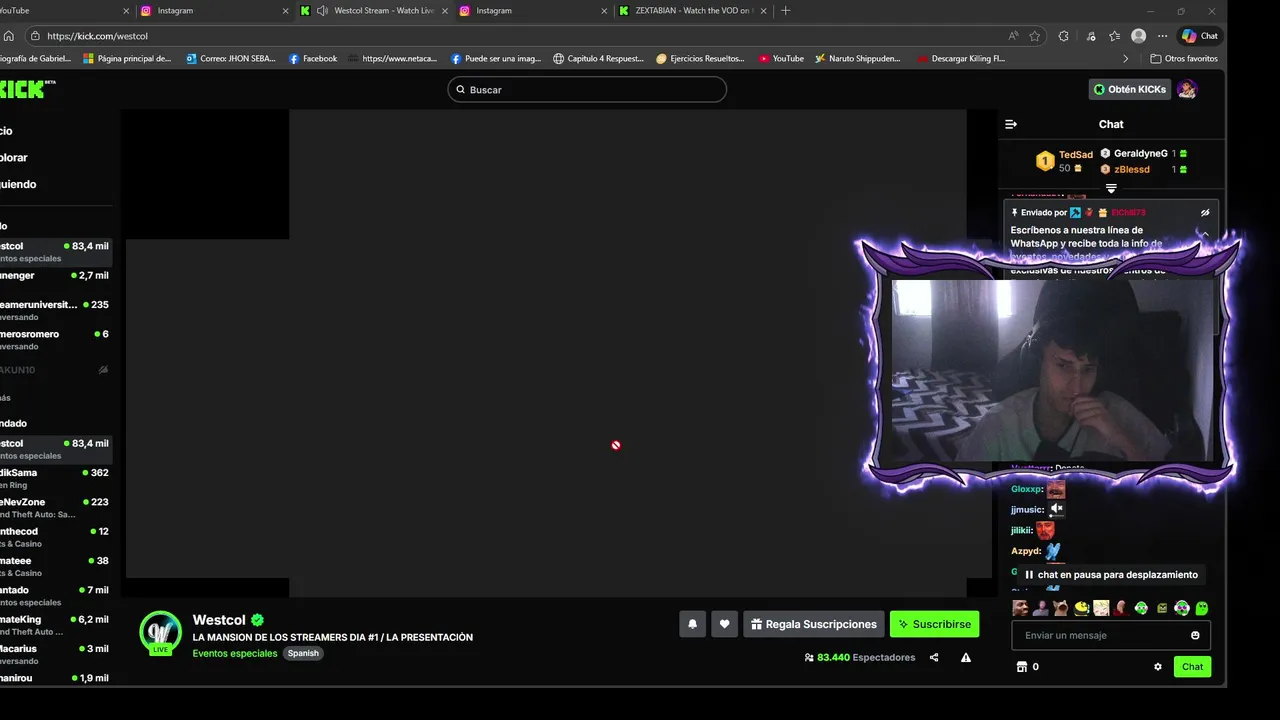Viewport: 1280px width, 720px height.
Task: Resume chat via 'chat en pausa para desplazamiento'
Action: click(x=1110, y=575)
